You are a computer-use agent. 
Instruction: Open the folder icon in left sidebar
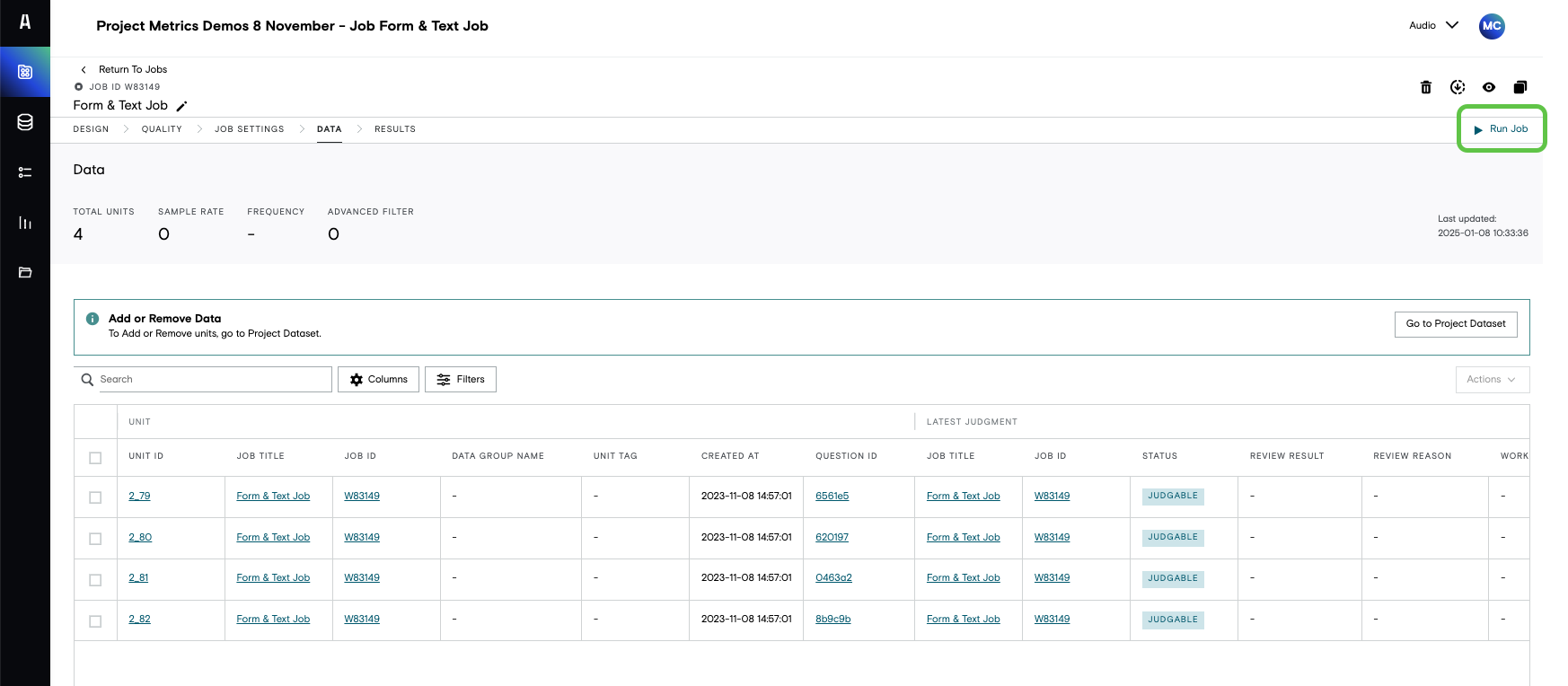[x=25, y=272]
